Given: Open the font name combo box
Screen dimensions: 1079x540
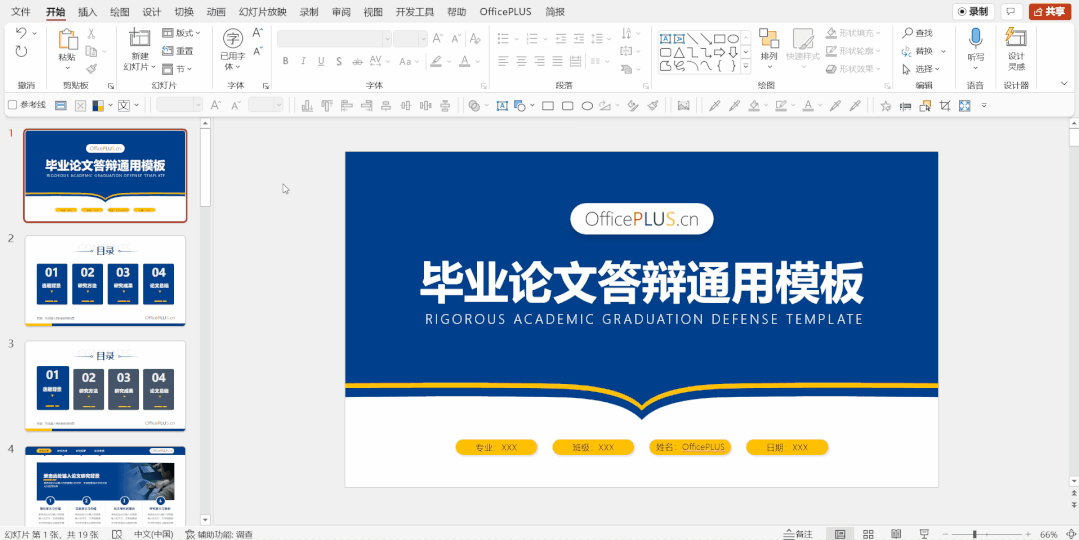Looking at the screenshot, I should tap(334, 39).
